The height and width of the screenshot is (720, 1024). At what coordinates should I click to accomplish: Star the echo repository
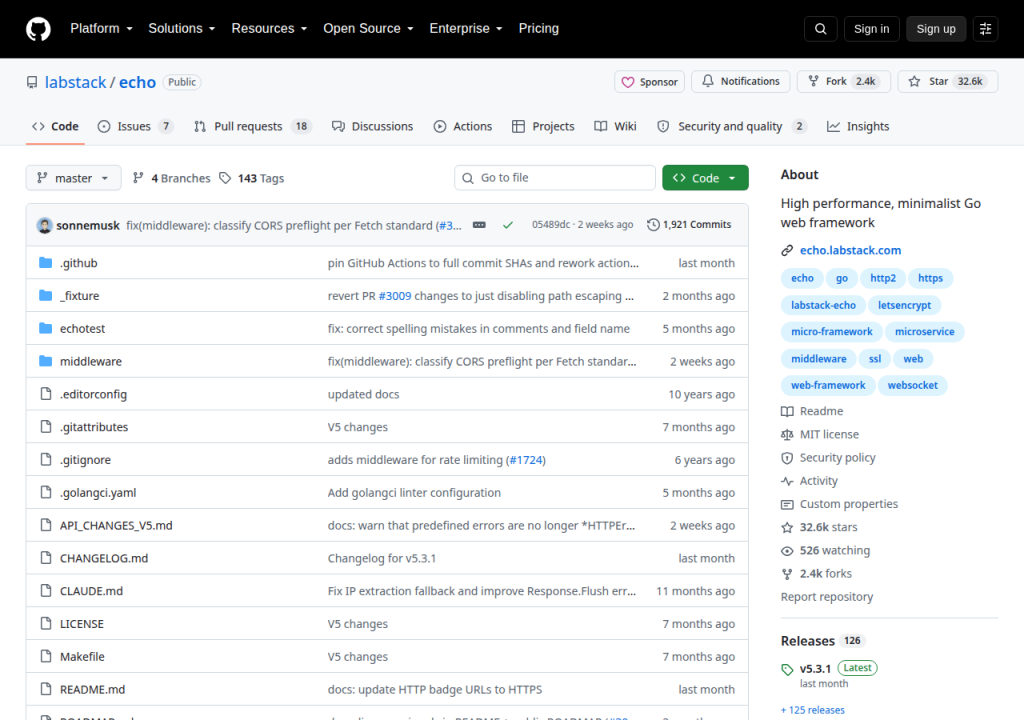[948, 81]
